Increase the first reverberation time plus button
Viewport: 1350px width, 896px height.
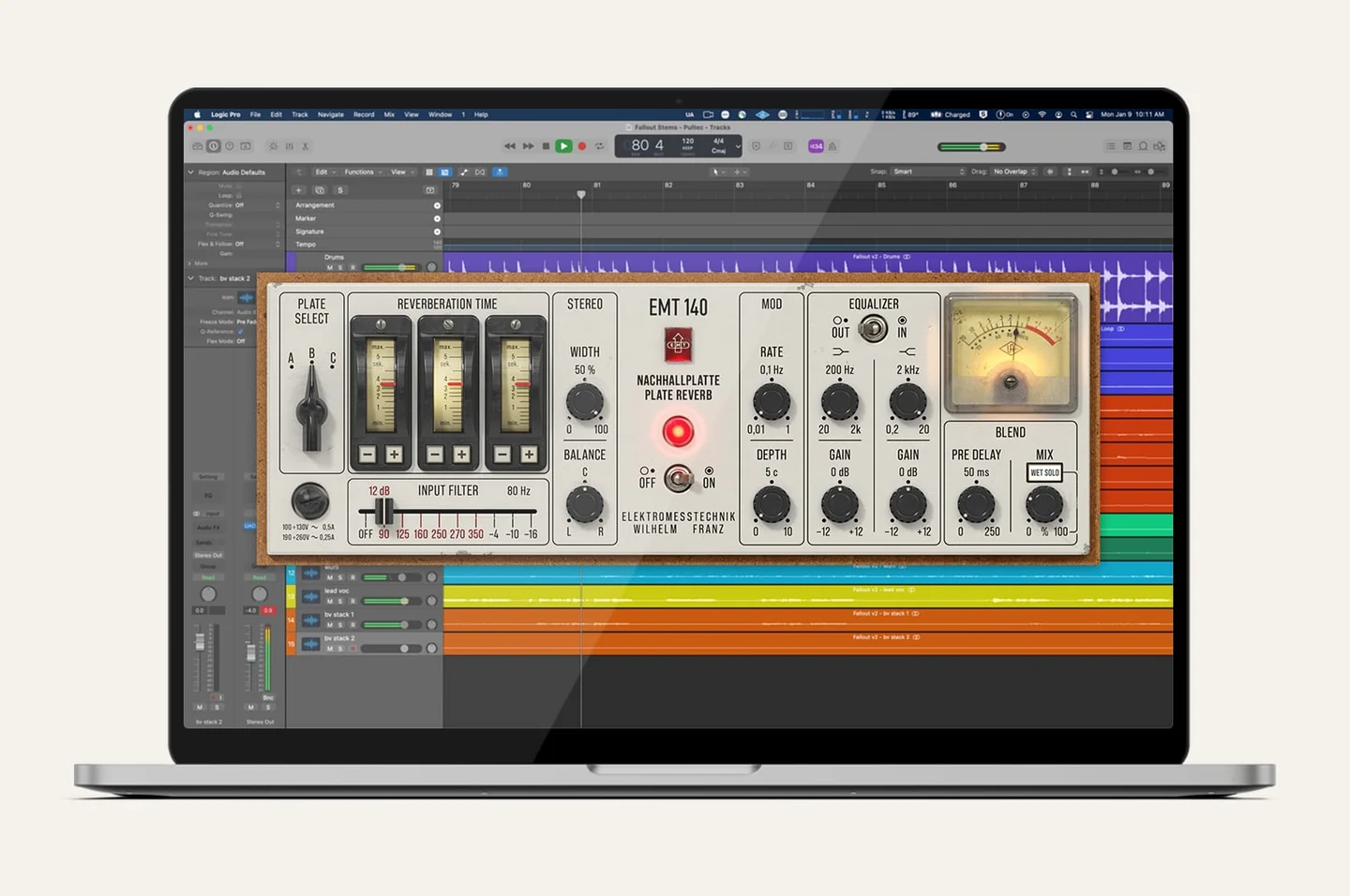pyautogui.click(x=394, y=455)
